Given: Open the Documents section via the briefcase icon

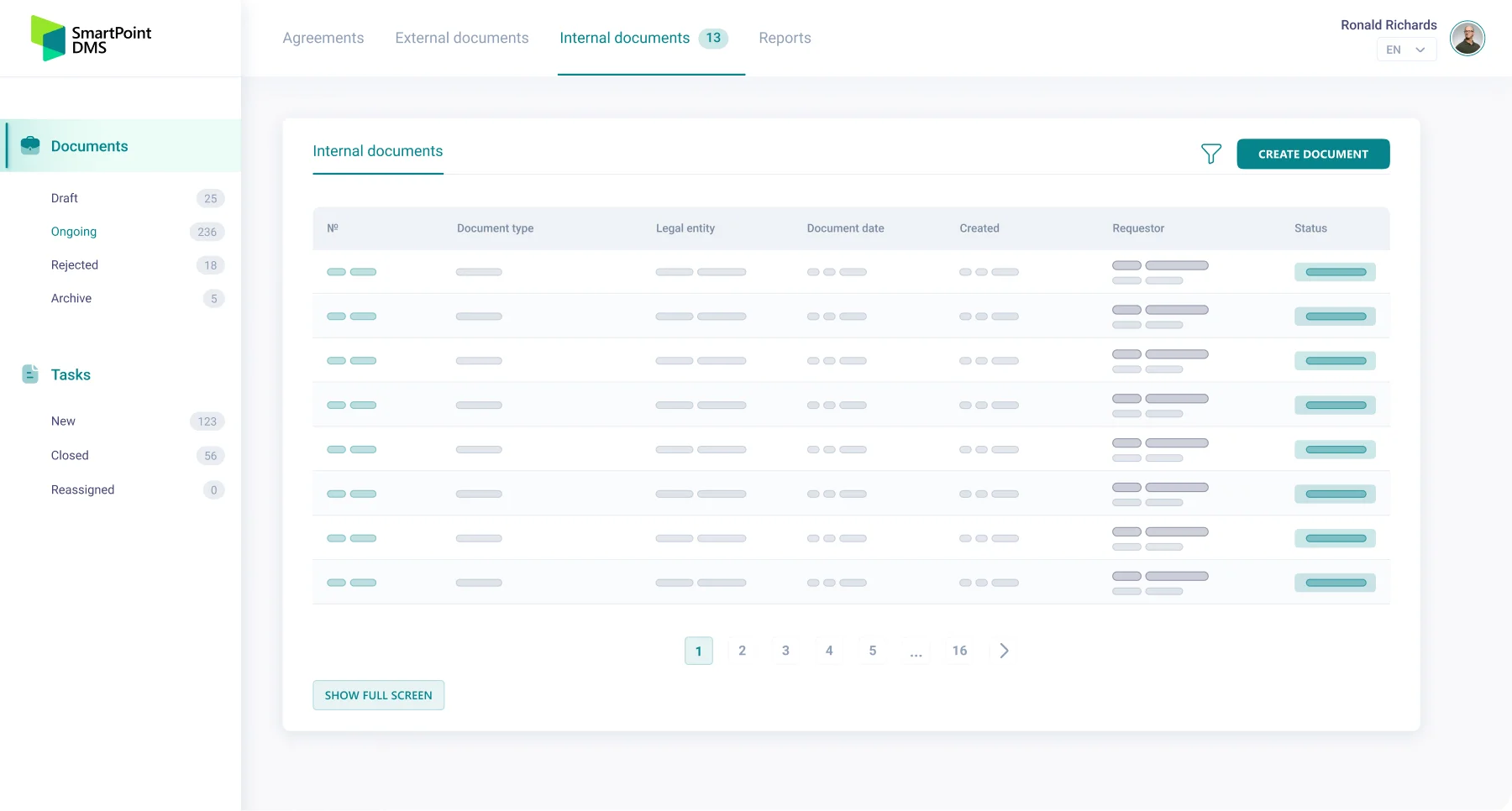Looking at the screenshot, I should point(30,145).
